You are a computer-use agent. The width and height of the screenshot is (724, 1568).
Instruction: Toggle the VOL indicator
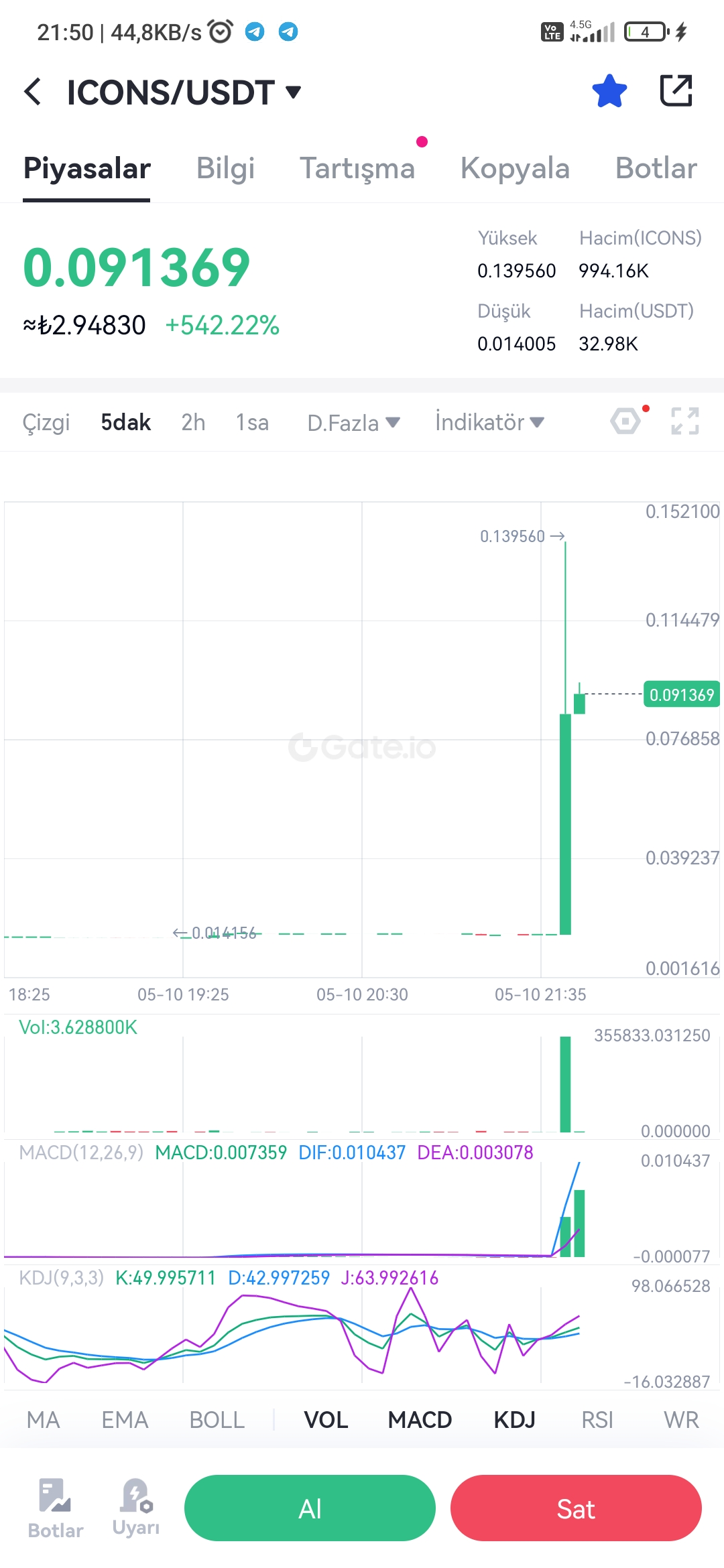pyautogui.click(x=326, y=1419)
